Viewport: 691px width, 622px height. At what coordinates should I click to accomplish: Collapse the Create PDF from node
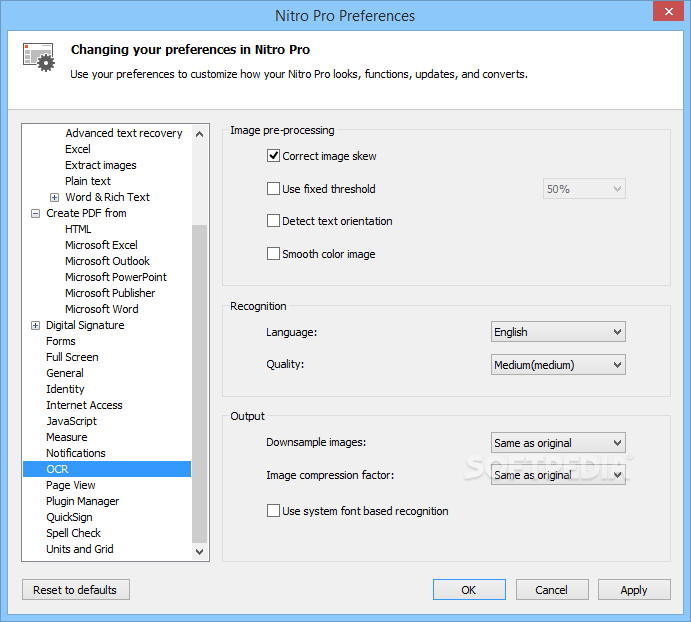(x=35, y=213)
